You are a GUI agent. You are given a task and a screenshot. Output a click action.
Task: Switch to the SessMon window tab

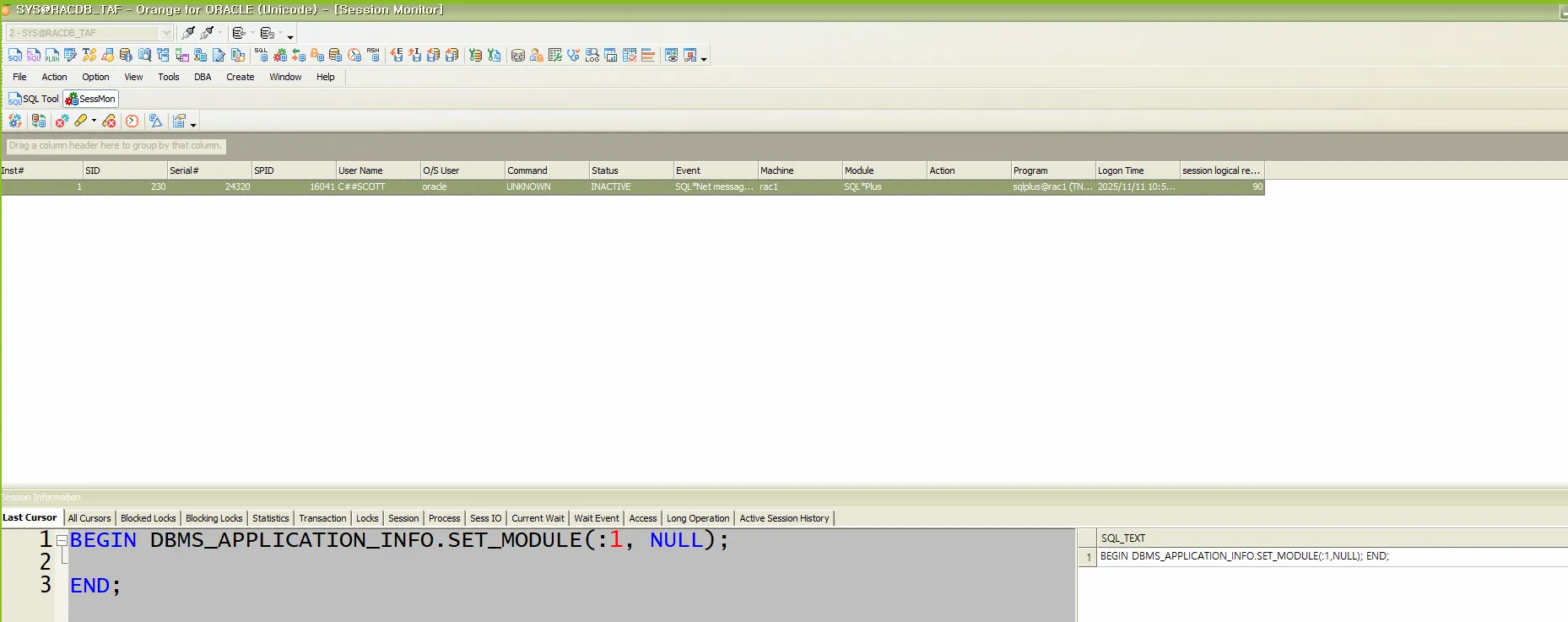(x=90, y=99)
